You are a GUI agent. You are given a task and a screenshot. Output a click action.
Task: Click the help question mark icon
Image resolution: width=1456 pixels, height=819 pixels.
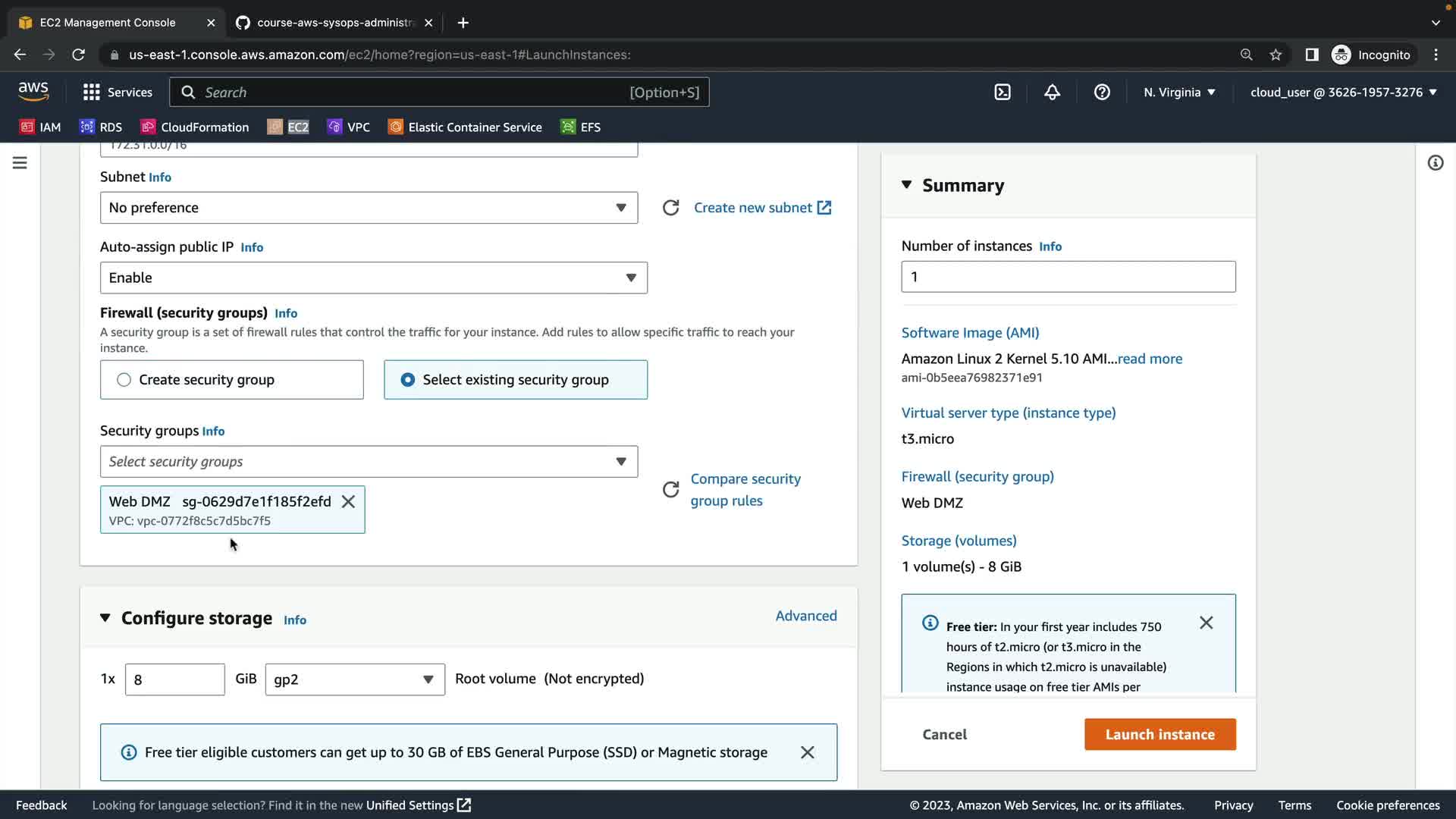tap(1102, 93)
